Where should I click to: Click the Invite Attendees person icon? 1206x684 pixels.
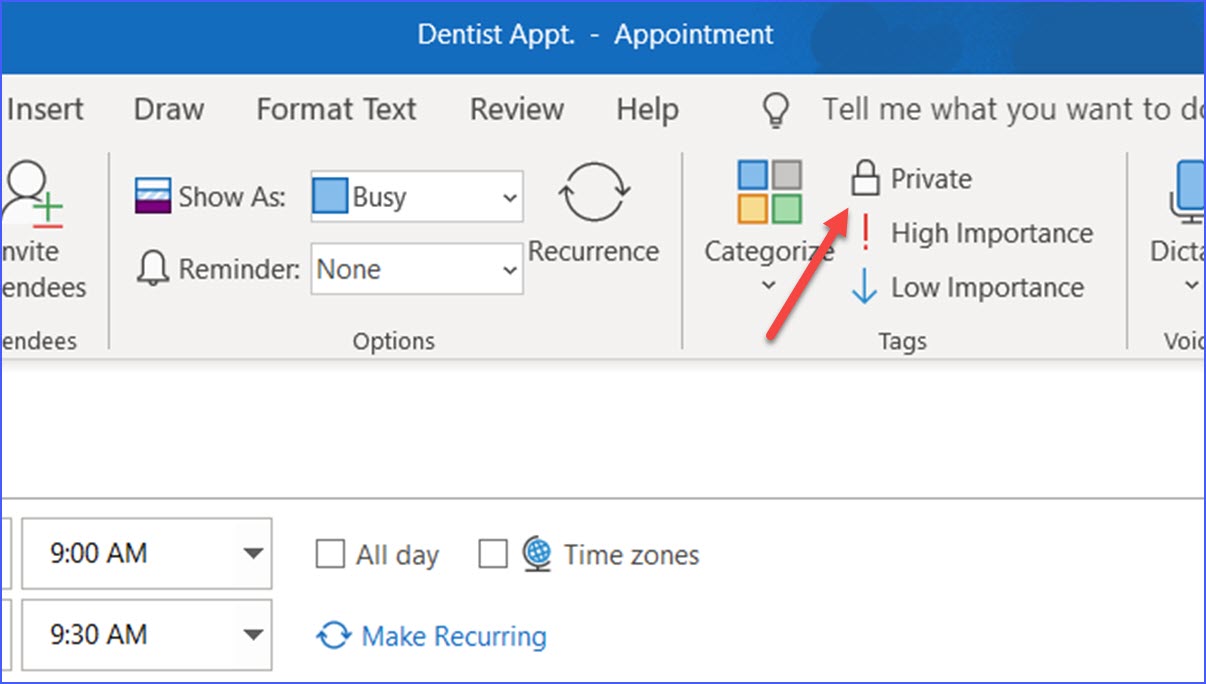pyautogui.click(x=32, y=194)
